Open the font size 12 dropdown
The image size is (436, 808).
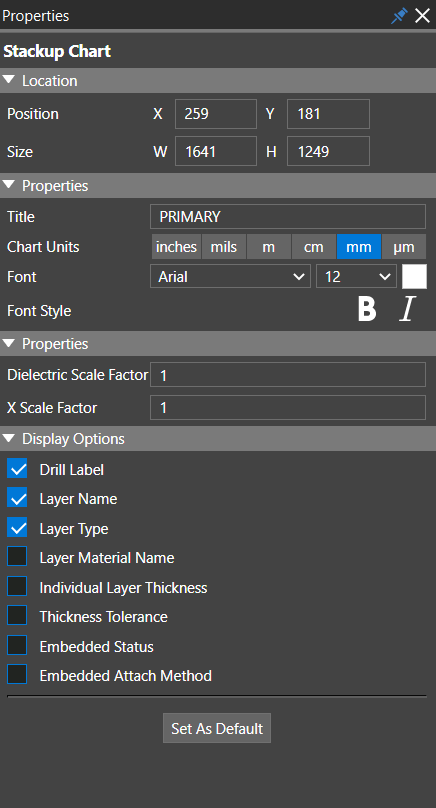(x=356, y=277)
